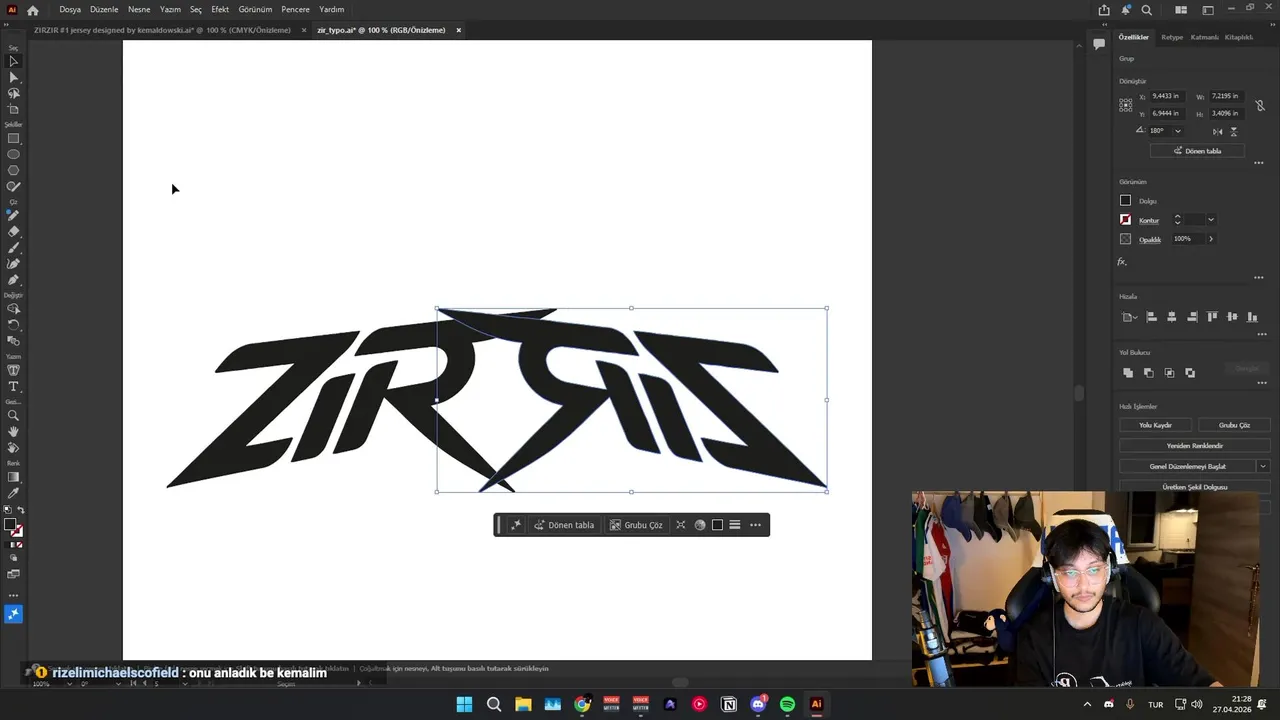
Task: Open the Dosya menu
Action: point(70,10)
